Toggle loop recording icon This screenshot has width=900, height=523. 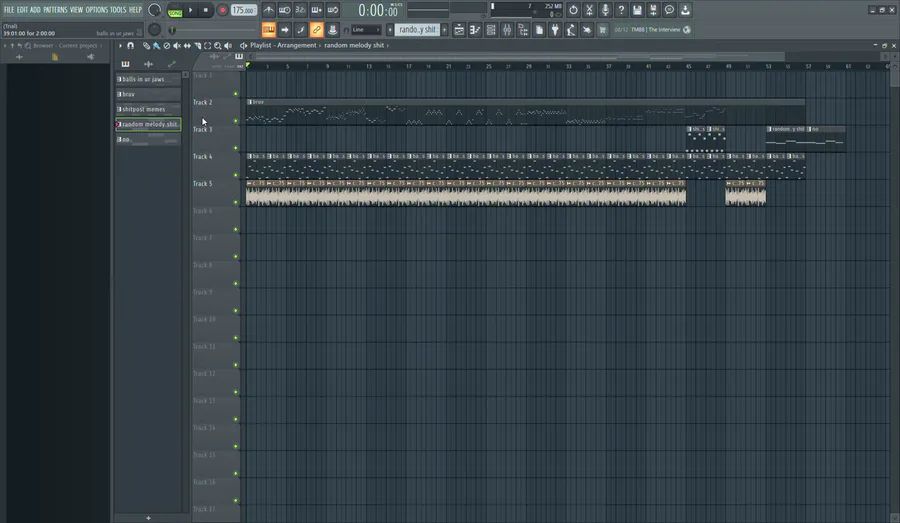click(332, 10)
